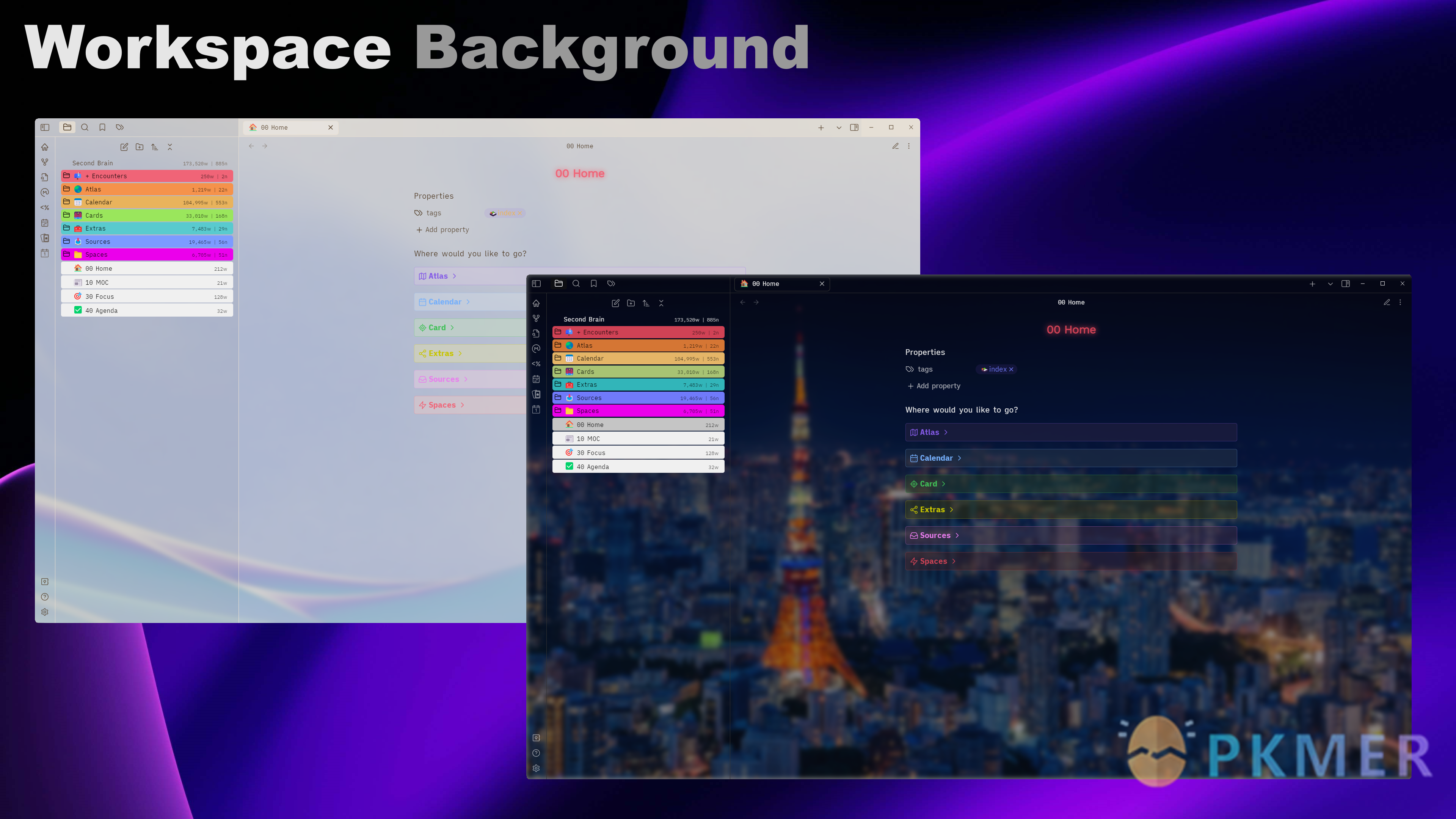
Task: Open bookmarks tab in light window
Action: (x=102, y=127)
